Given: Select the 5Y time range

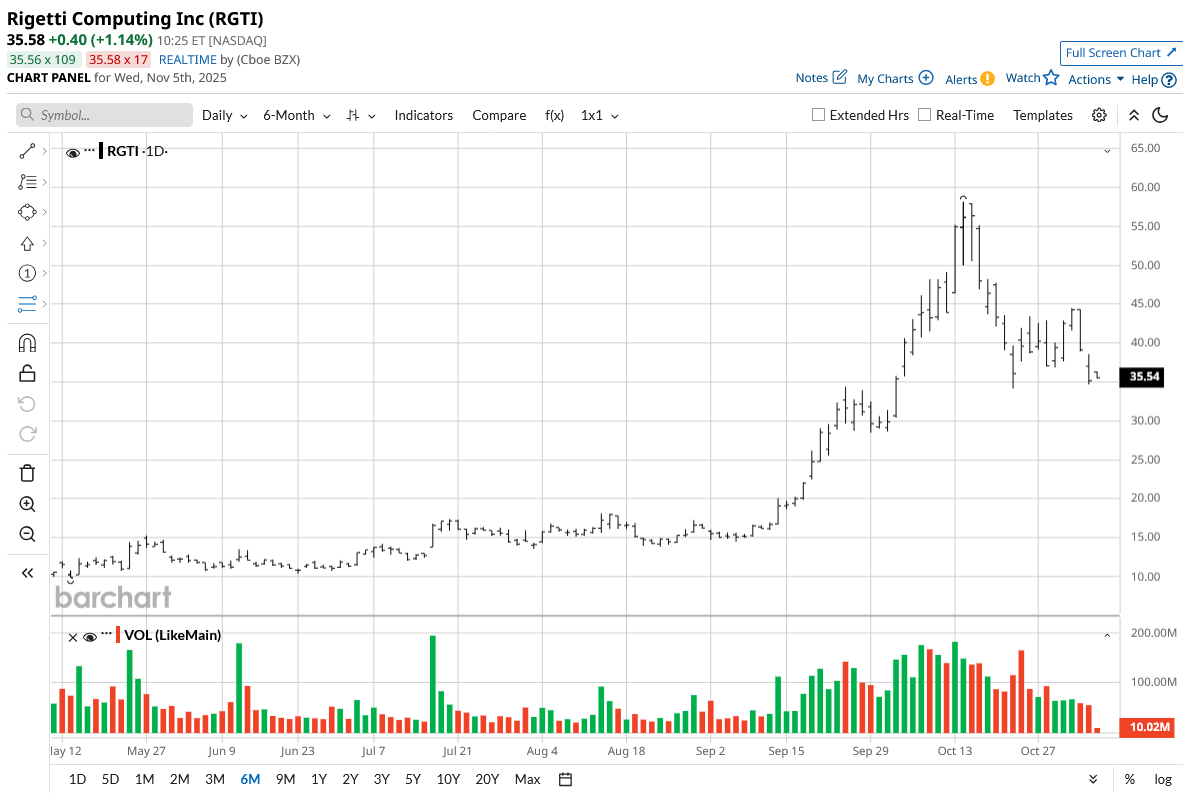Looking at the screenshot, I should coord(413,779).
